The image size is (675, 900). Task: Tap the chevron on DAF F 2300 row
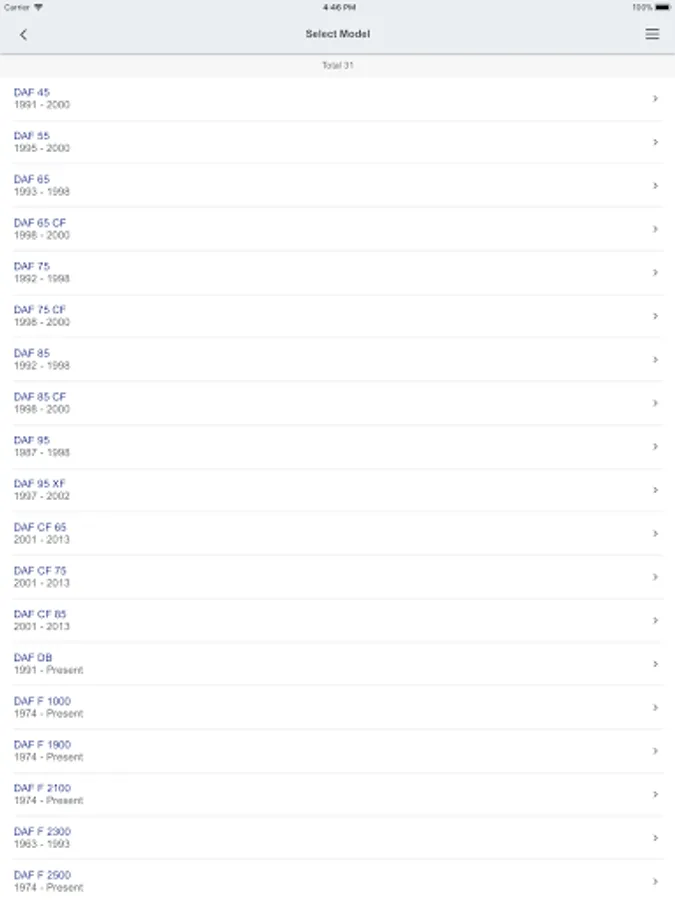(x=655, y=838)
